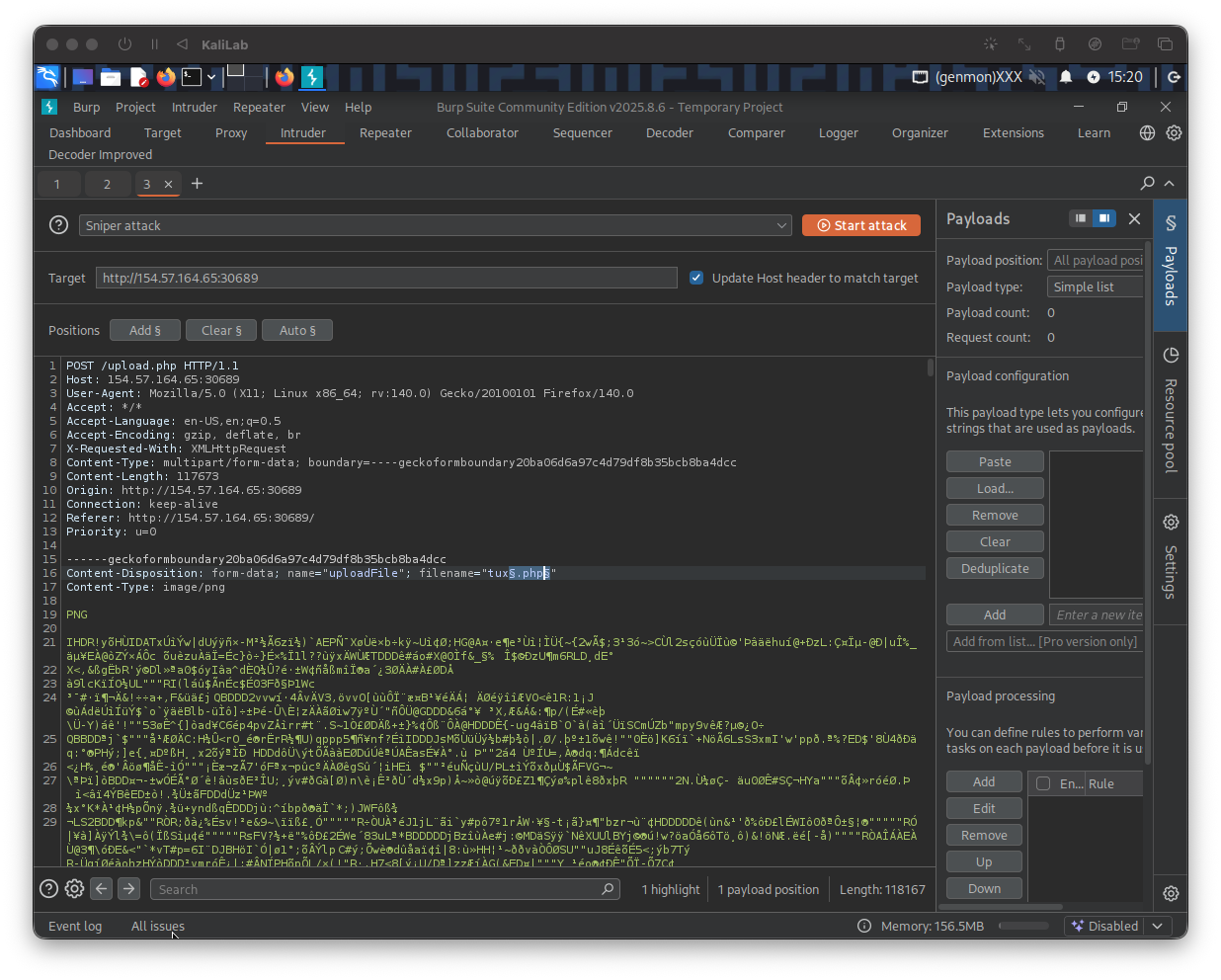Click the help icon beside attack type
The image size is (1221, 980).
point(58,225)
